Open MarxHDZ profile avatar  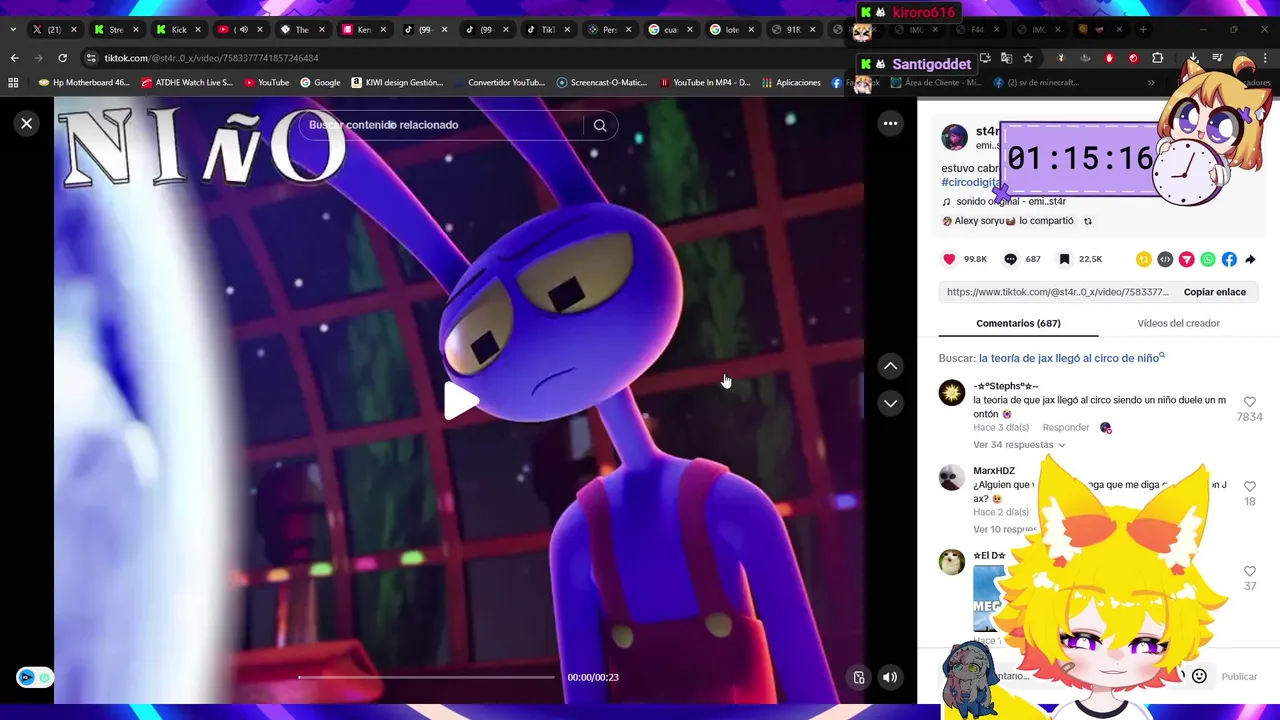pyautogui.click(x=951, y=477)
